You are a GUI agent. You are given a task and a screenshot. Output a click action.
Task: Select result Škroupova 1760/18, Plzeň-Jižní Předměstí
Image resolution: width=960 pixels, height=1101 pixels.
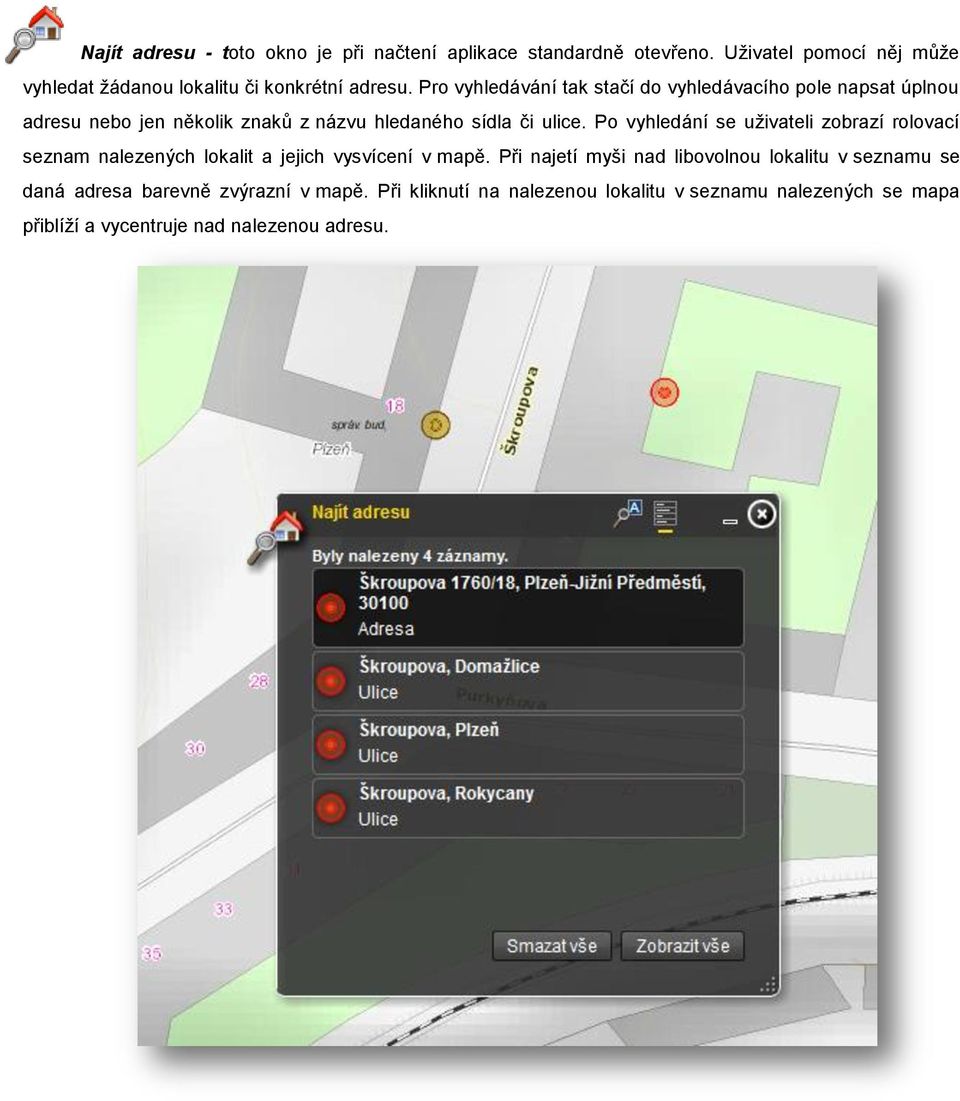tap(527, 607)
